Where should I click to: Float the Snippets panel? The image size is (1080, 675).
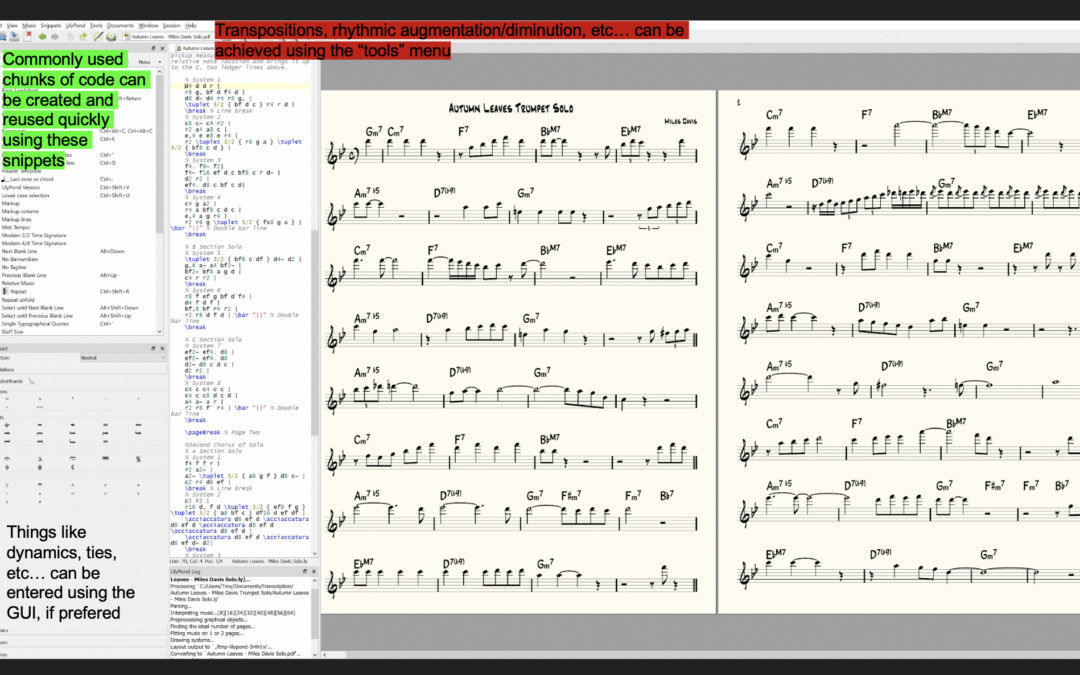click(x=153, y=48)
